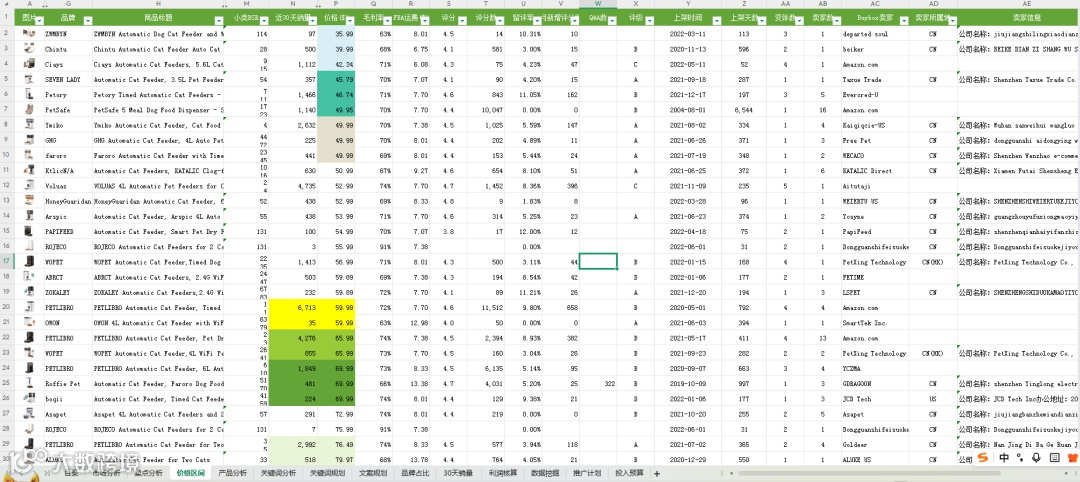Select the brand cell 'HoneyGuaridan'
Image resolution: width=1080 pixels, height=482 pixels.
tap(68, 201)
